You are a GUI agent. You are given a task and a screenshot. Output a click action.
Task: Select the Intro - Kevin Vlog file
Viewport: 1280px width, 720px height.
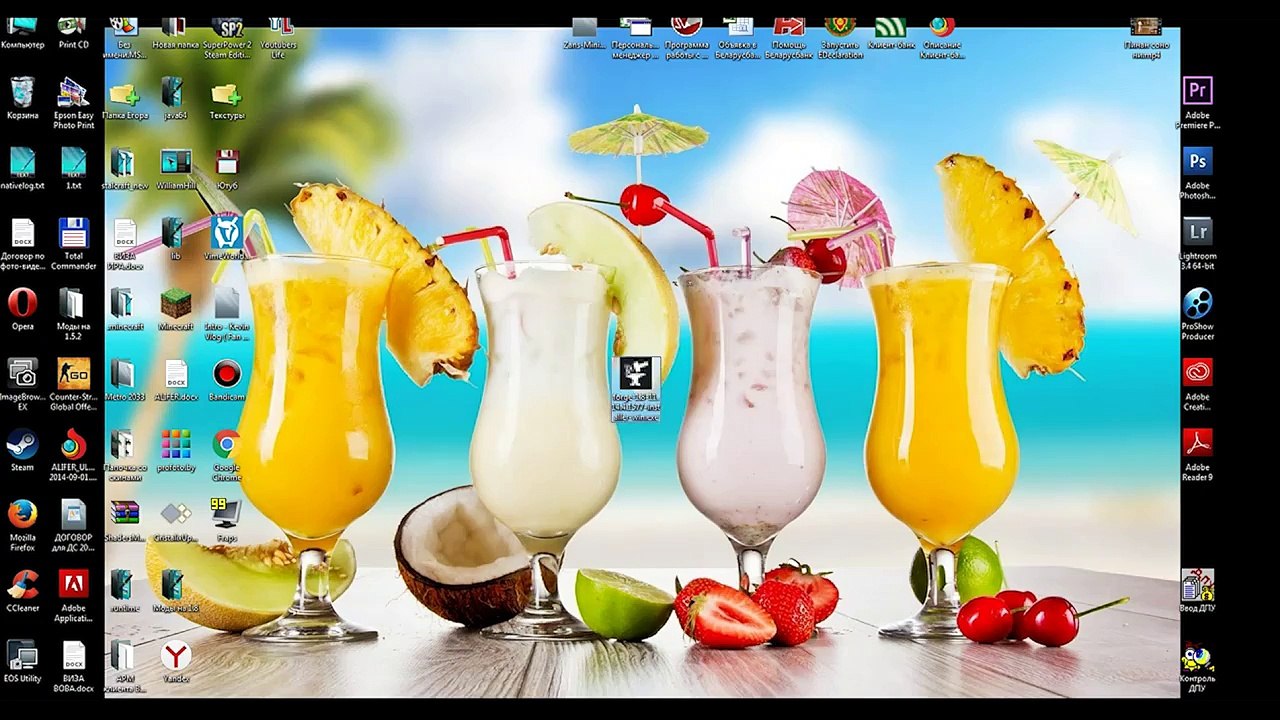227,314
